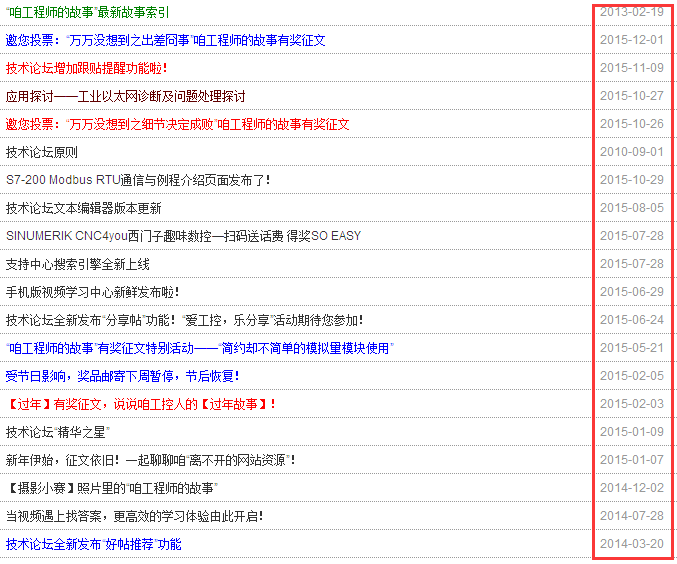Open the 万万没想到之细节决定成败 voting post

pos(177,124)
